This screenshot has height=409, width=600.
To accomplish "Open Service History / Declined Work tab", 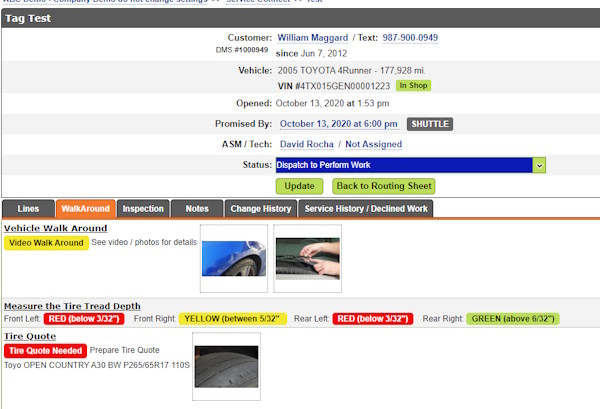I will pos(366,208).
